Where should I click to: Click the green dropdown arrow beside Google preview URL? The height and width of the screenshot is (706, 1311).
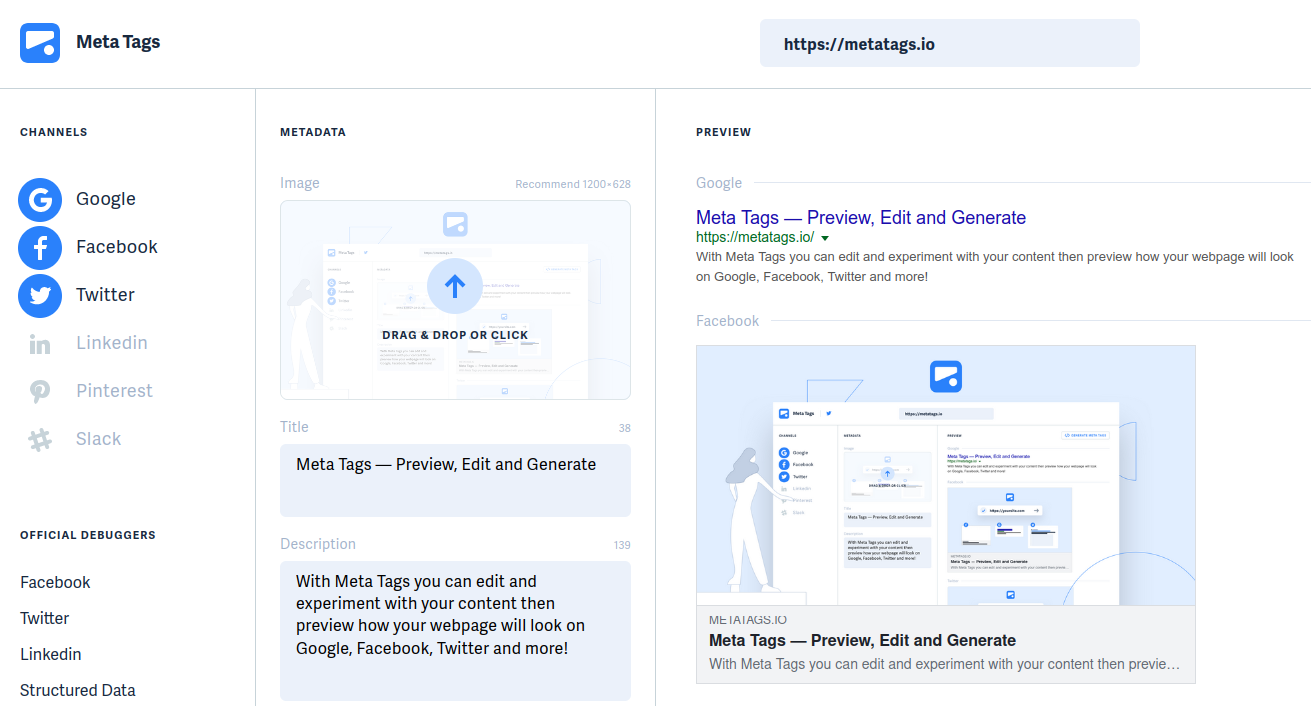coord(825,238)
